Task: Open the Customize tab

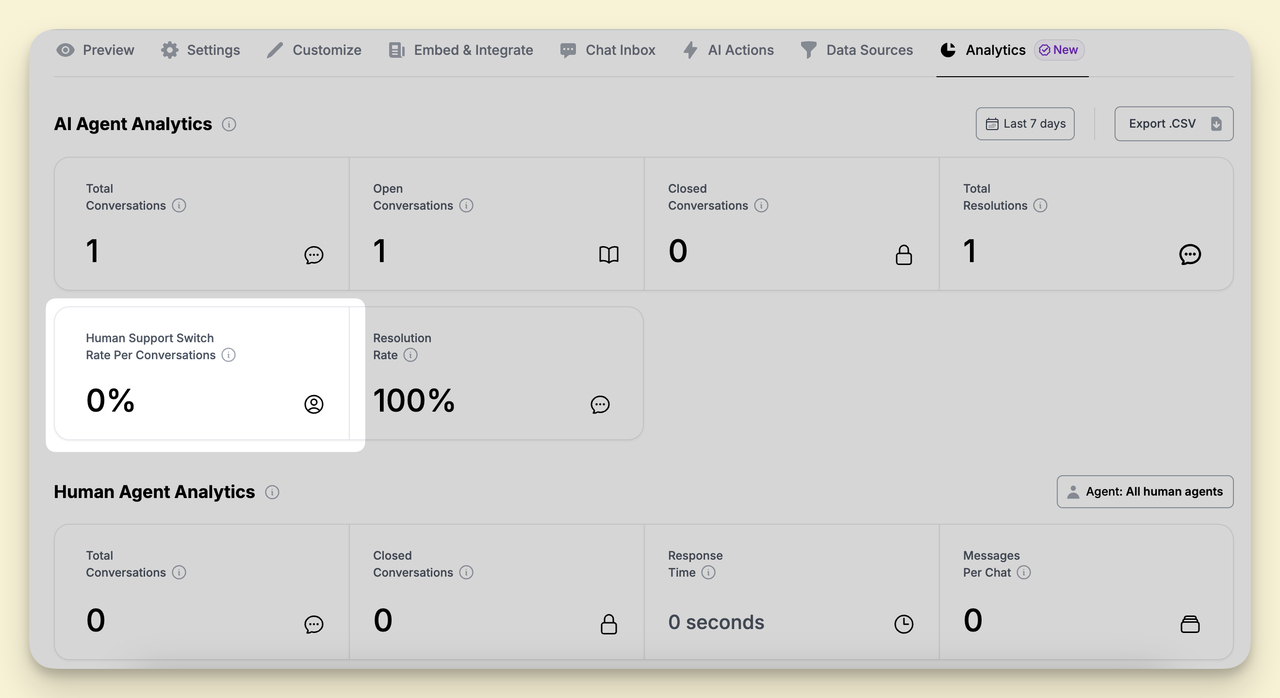Action: (x=314, y=50)
